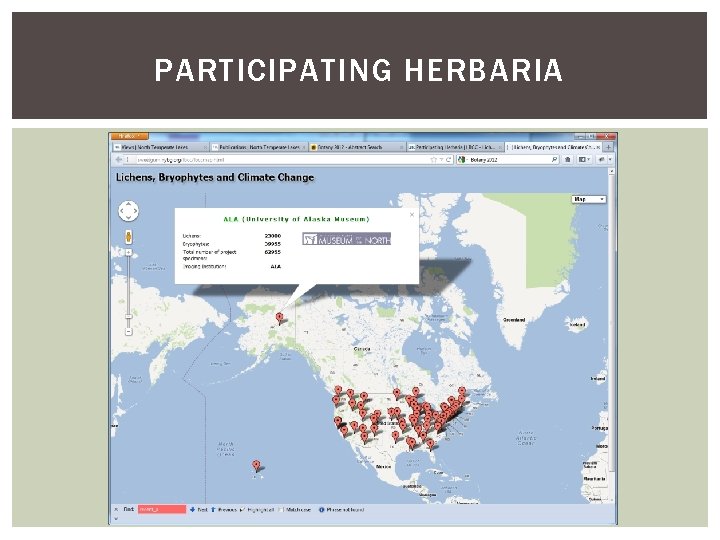The height and width of the screenshot is (540, 720).
Task: Select the Alaska map marker pin
Action: (x=279, y=318)
